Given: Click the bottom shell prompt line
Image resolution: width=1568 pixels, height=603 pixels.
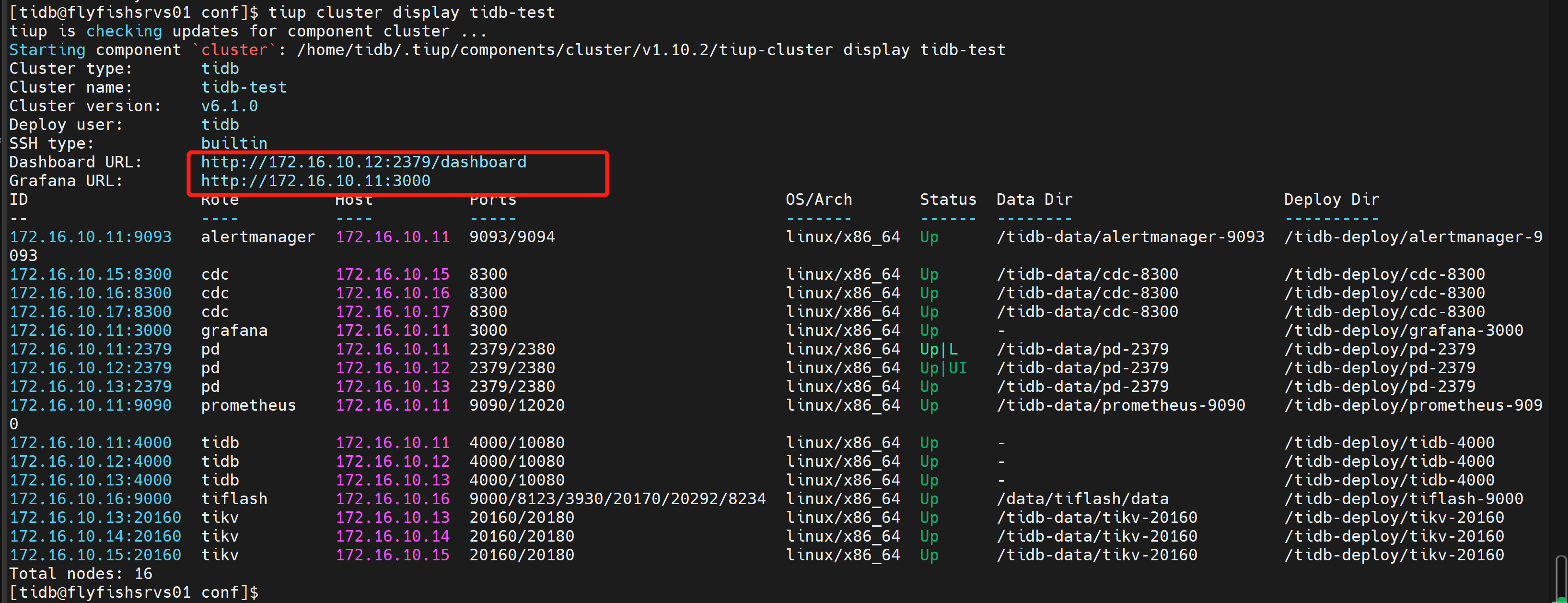Looking at the screenshot, I should [x=134, y=592].
